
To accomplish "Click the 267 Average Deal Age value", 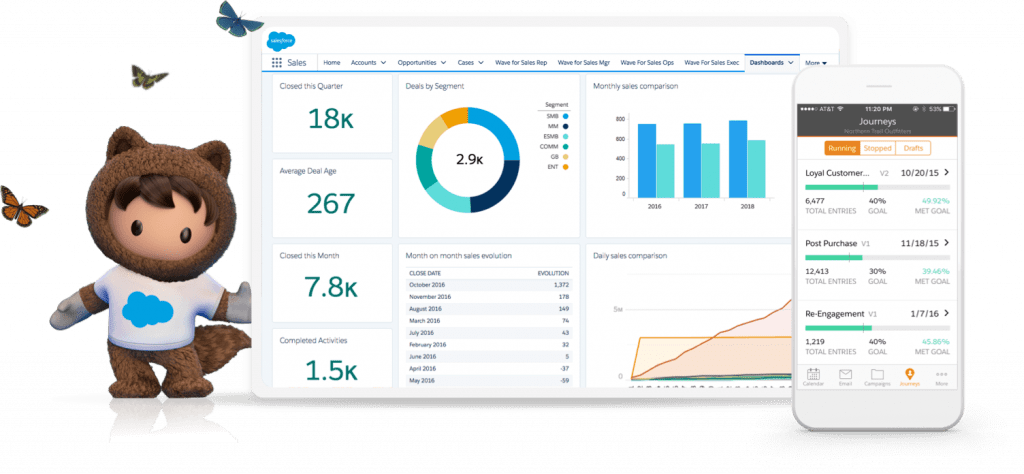I will [x=330, y=204].
